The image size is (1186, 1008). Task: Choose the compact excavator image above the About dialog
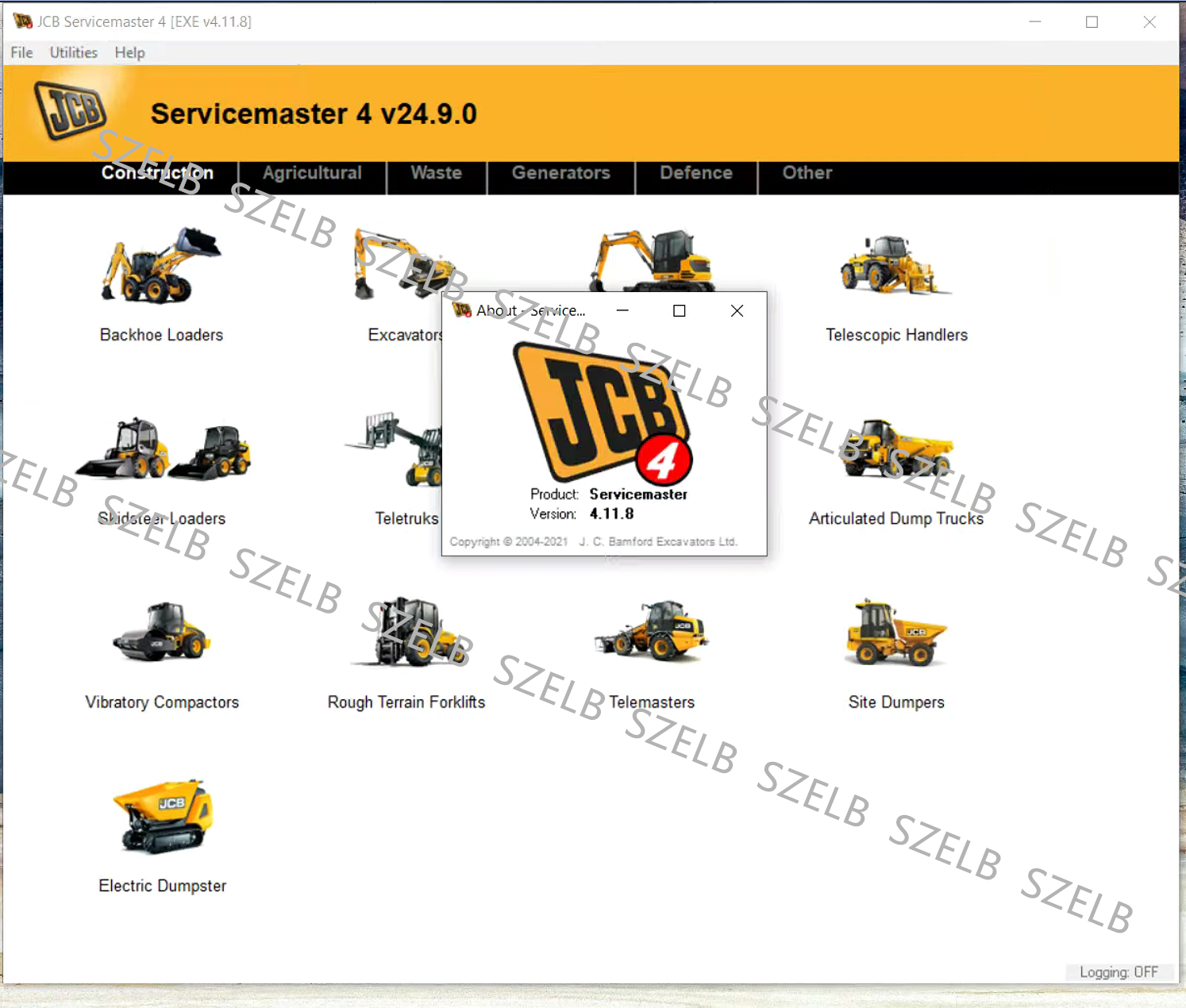click(x=651, y=260)
